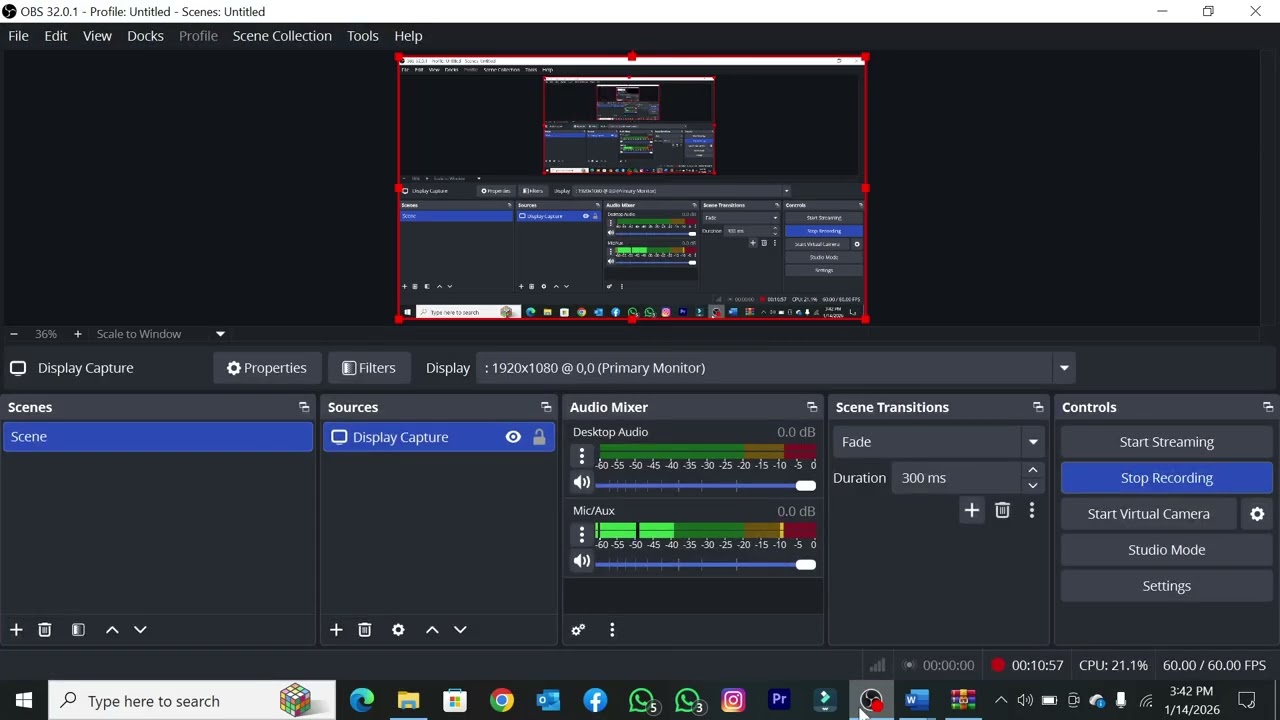Image resolution: width=1280 pixels, height=720 pixels.
Task: Open File Explorer from taskbar
Action: [409, 701]
